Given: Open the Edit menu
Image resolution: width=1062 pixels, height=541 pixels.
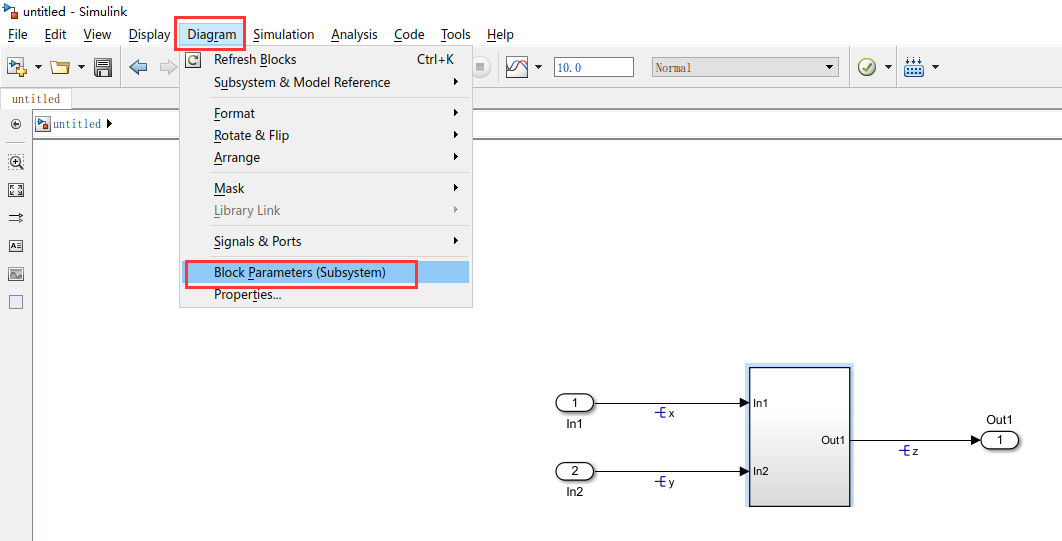Looking at the screenshot, I should tap(56, 35).
